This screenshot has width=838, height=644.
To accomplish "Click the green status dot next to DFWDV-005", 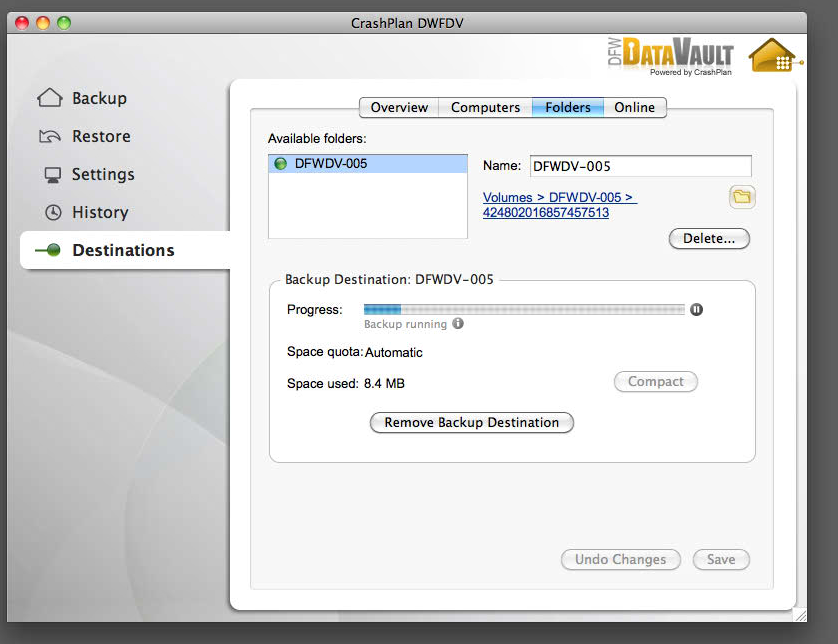I will [280, 164].
